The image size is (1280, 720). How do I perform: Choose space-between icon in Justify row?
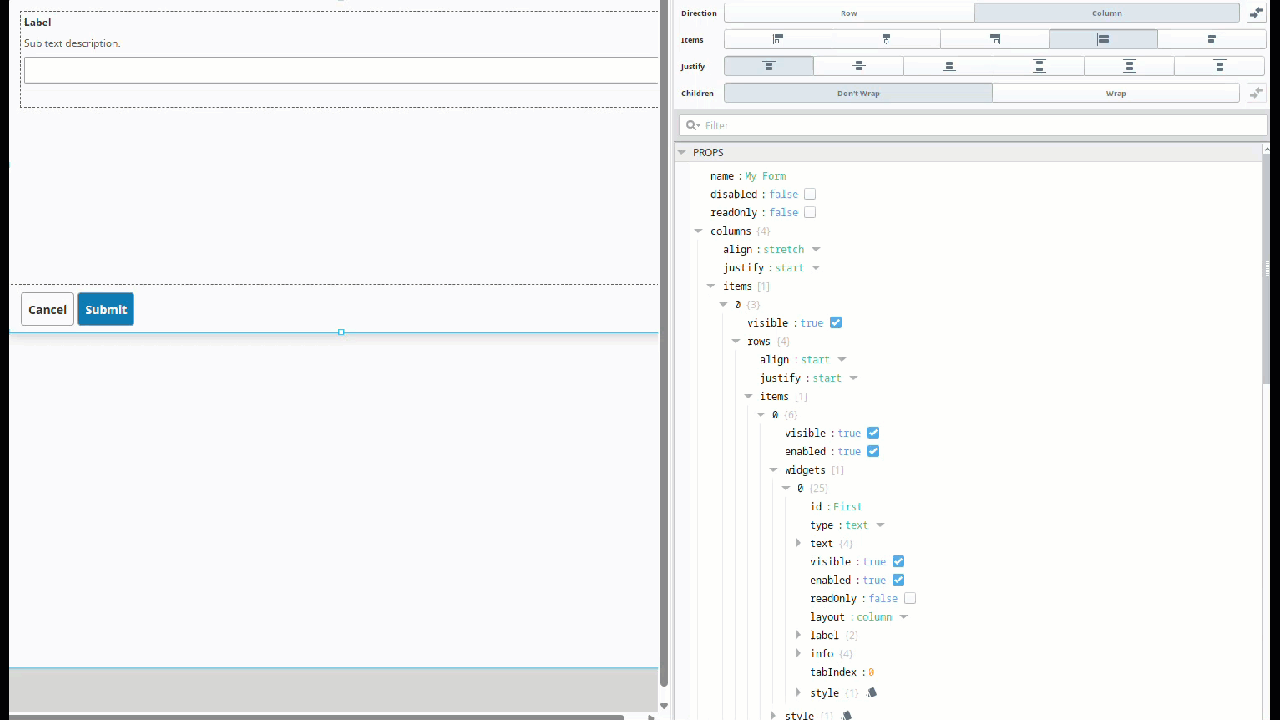1039,66
